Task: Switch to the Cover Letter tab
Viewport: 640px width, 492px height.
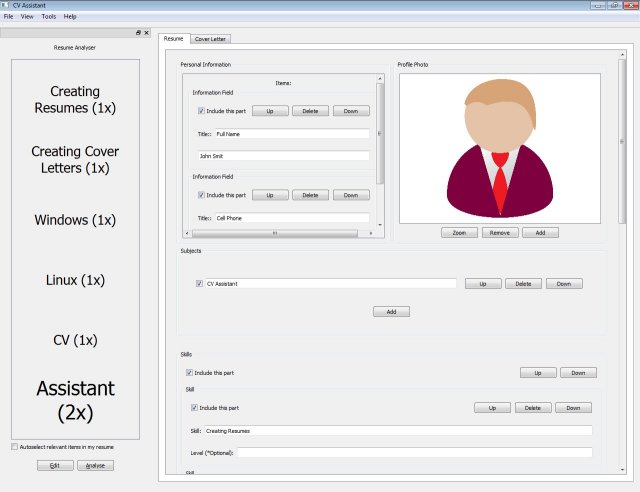Action: pyautogui.click(x=210, y=39)
